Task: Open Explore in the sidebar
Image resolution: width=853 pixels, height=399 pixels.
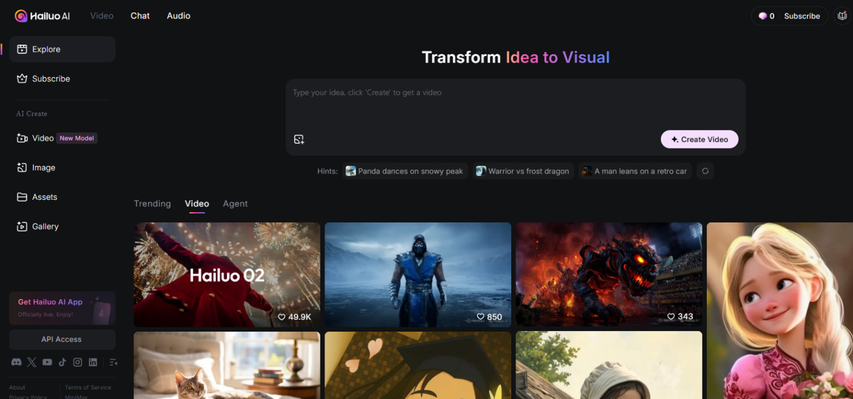Action: (x=62, y=49)
